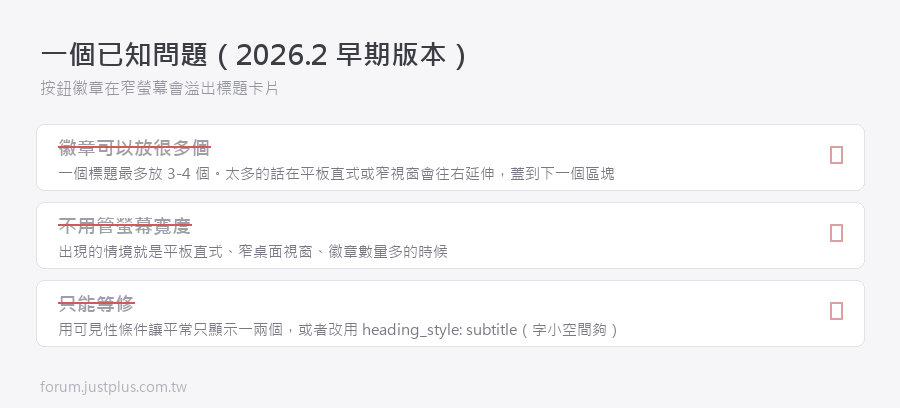
Task: Click the subtitle 按鈕徽章在窄螢幕會溢出標題卡片
Action: (160, 88)
